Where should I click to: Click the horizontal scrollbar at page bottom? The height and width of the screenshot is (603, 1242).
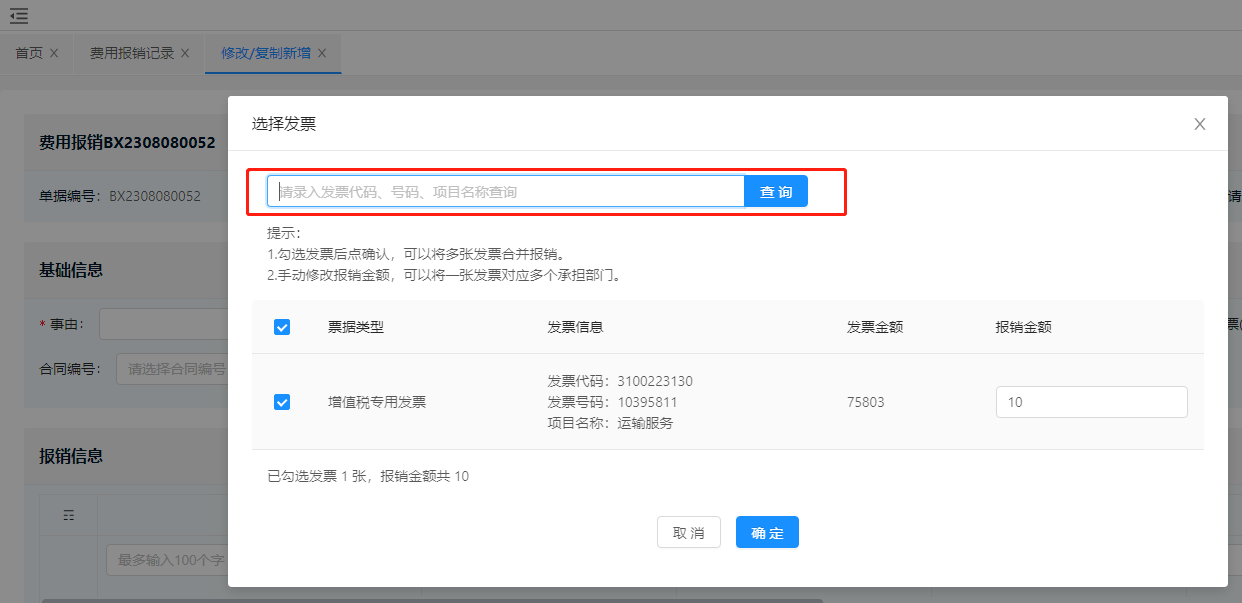pos(432,600)
